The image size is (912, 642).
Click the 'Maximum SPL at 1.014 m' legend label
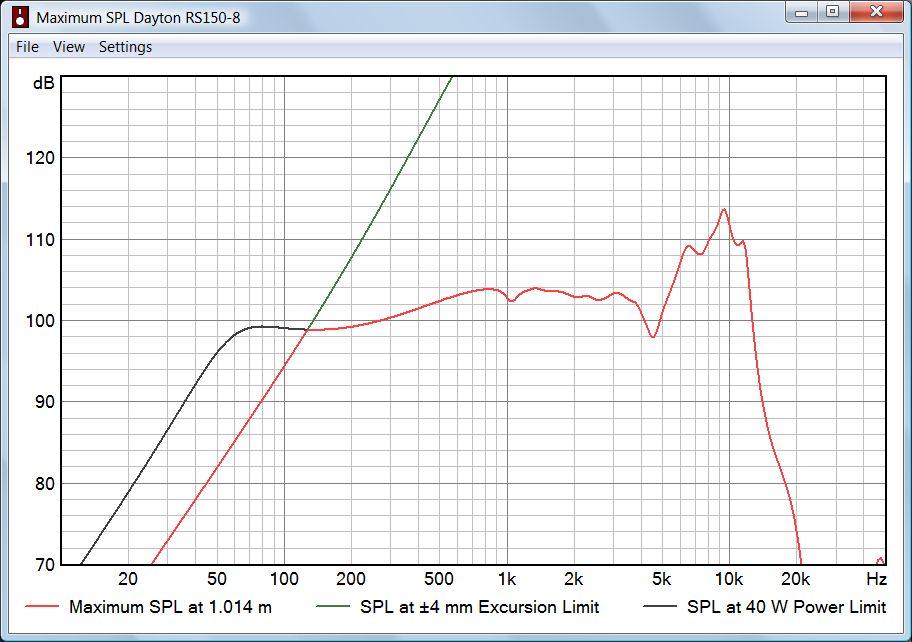[170, 607]
